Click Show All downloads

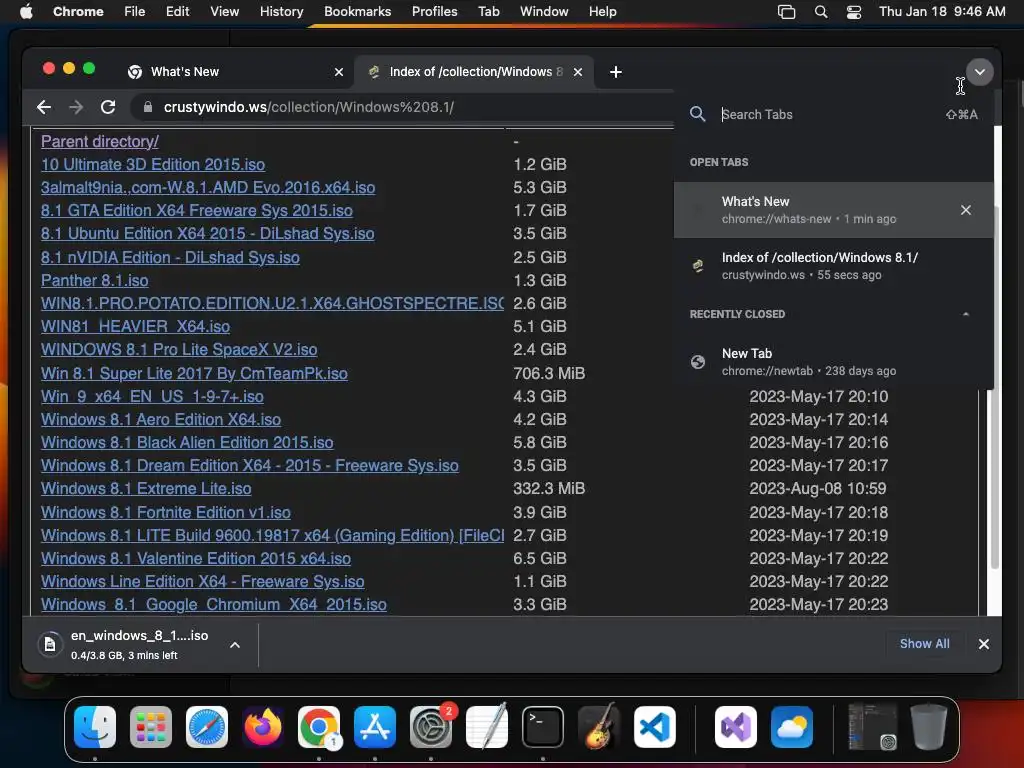pyautogui.click(x=924, y=644)
